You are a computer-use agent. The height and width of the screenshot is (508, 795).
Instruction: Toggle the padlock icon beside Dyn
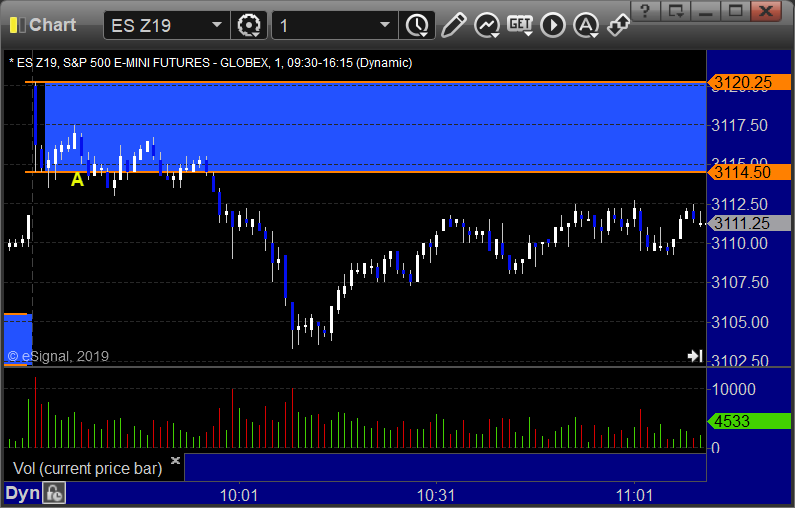point(54,493)
